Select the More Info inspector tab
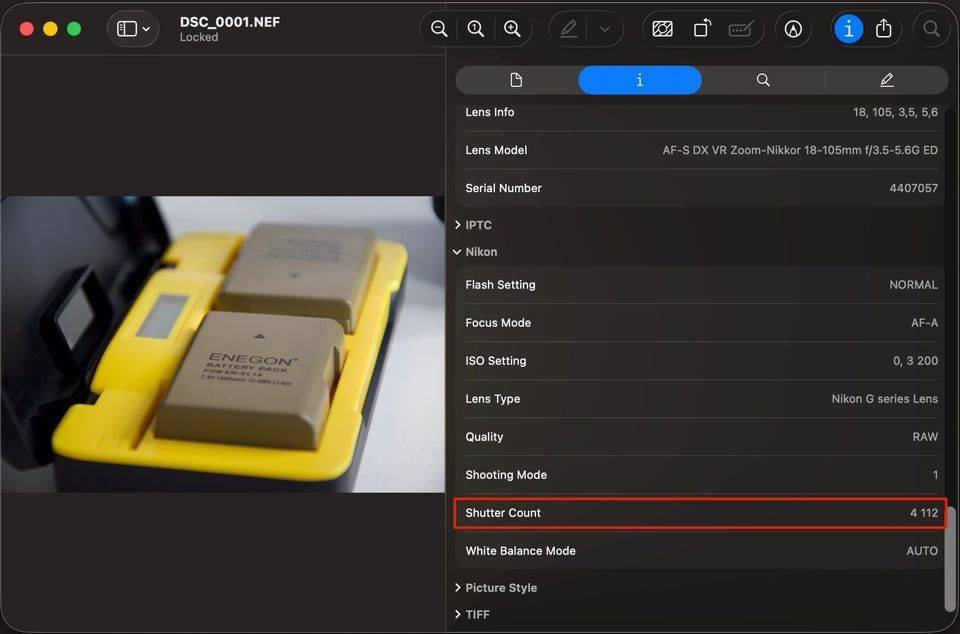 click(640, 80)
